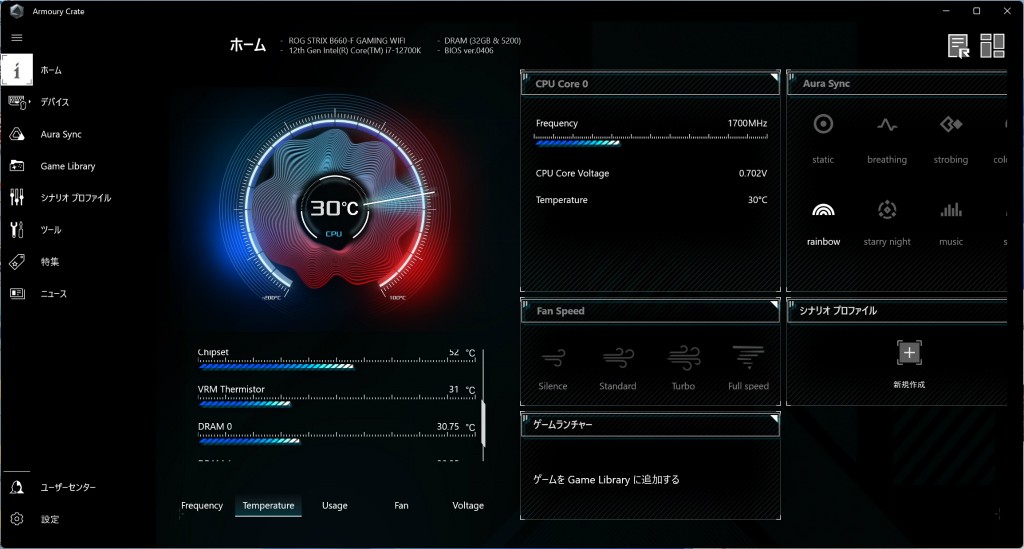The image size is (1024, 549).
Task: Open the dashboard layout icon top right
Action: (992, 46)
